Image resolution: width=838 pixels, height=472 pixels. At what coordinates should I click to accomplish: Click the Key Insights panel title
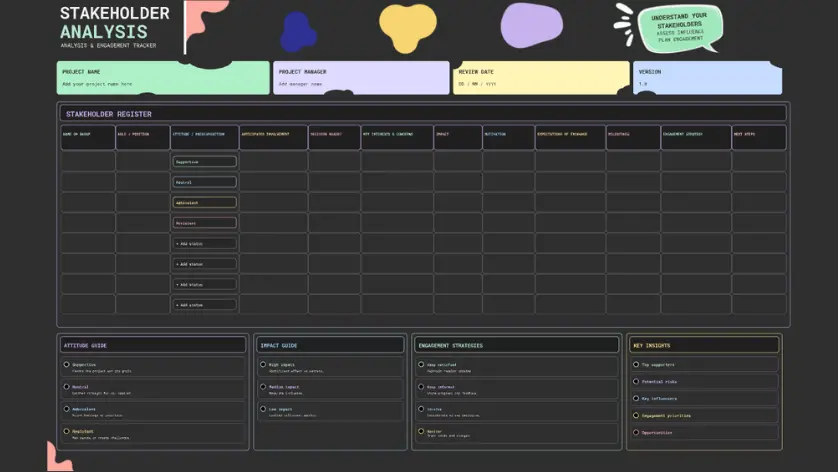pyautogui.click(x=651, y=346)
